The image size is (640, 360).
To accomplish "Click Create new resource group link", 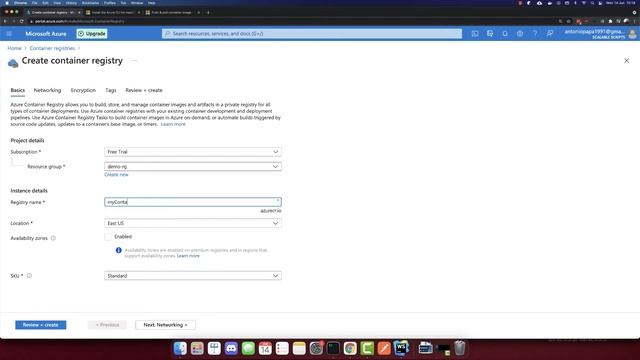I will [x=116, y=175].
